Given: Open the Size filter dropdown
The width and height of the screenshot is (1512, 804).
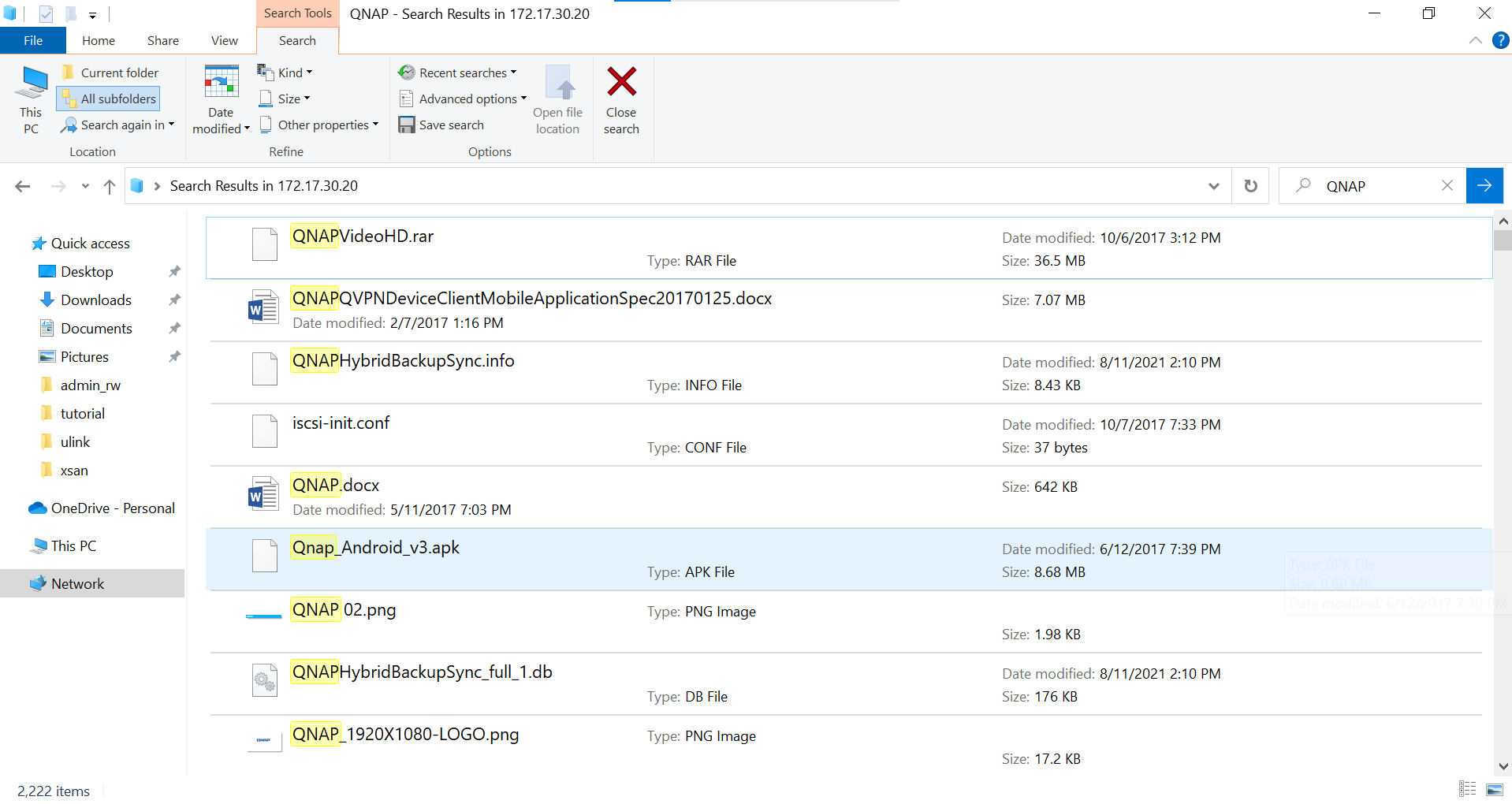Looking at the screenshot, I should [x=285, y=99].
